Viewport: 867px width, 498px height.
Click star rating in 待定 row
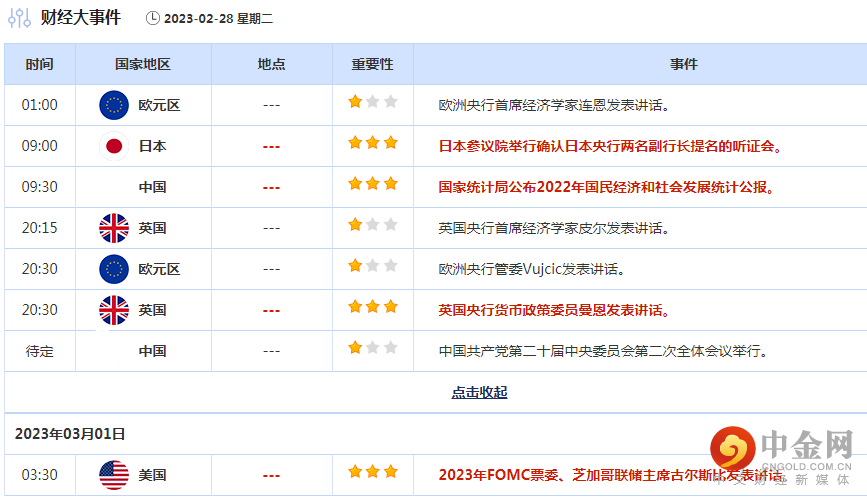(x=373, y=348)
